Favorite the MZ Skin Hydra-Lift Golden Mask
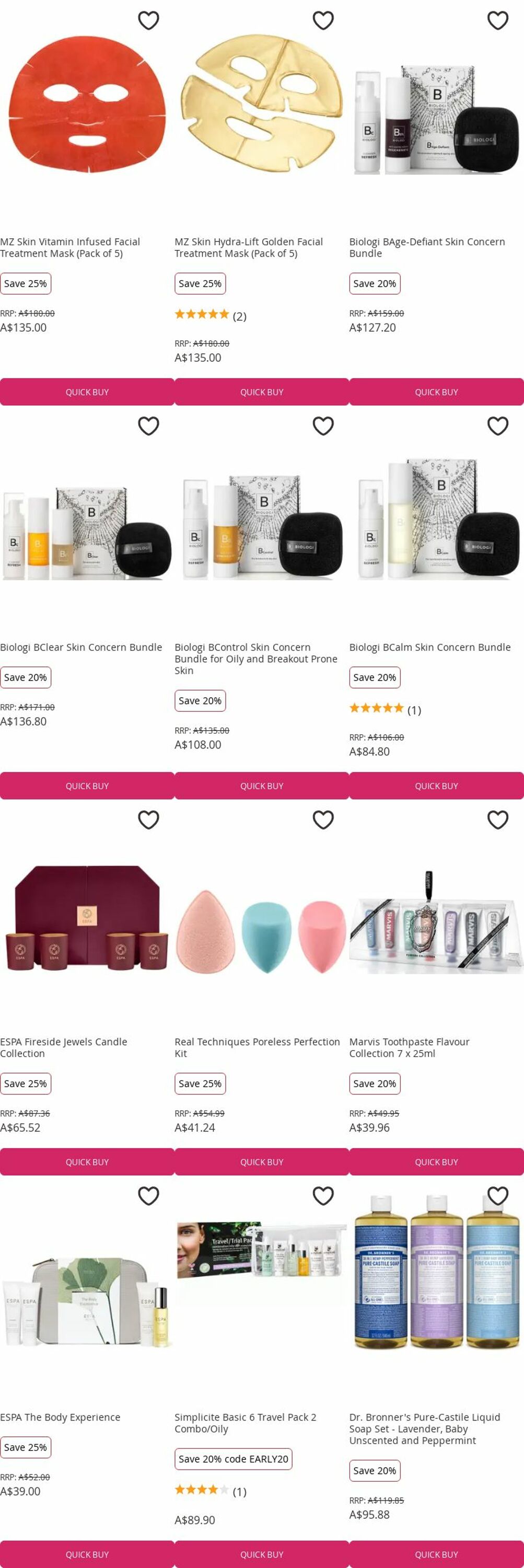 pyautogui.click(x=323, y=21)
